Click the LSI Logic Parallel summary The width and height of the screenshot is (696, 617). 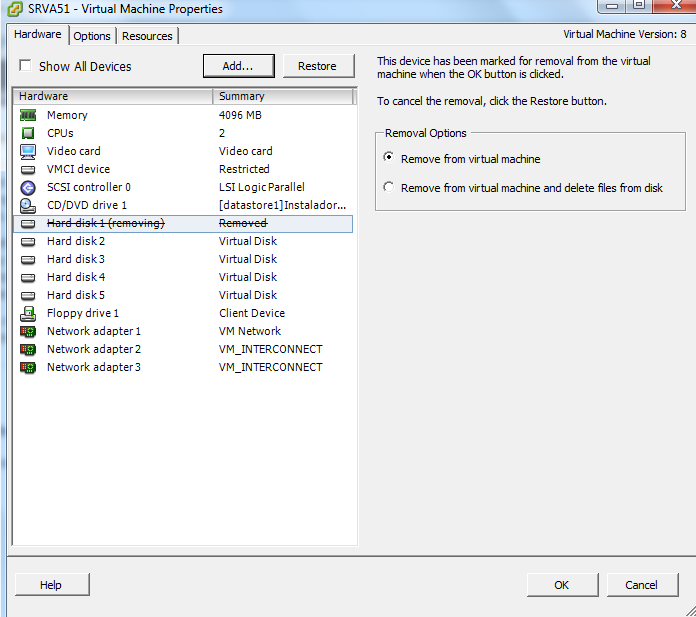(x=262, y=187)
